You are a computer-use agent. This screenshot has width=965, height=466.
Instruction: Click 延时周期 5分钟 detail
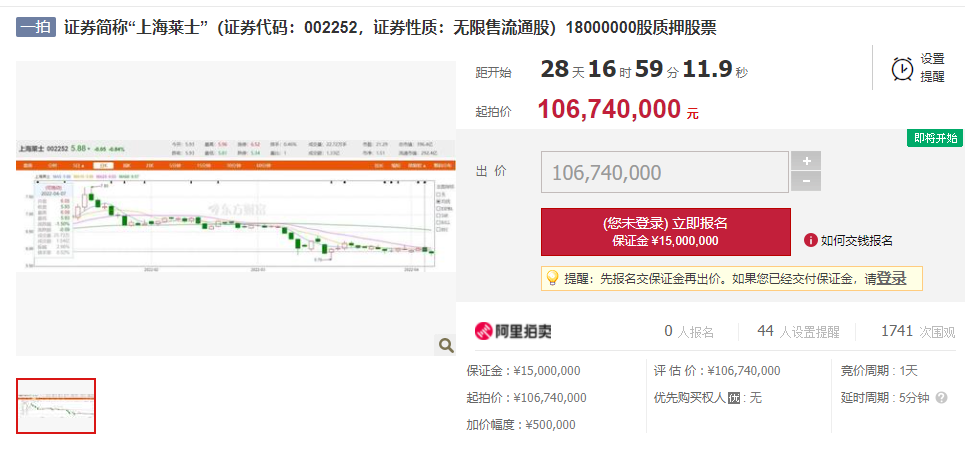pyautogui.click(x=884, y=398)
